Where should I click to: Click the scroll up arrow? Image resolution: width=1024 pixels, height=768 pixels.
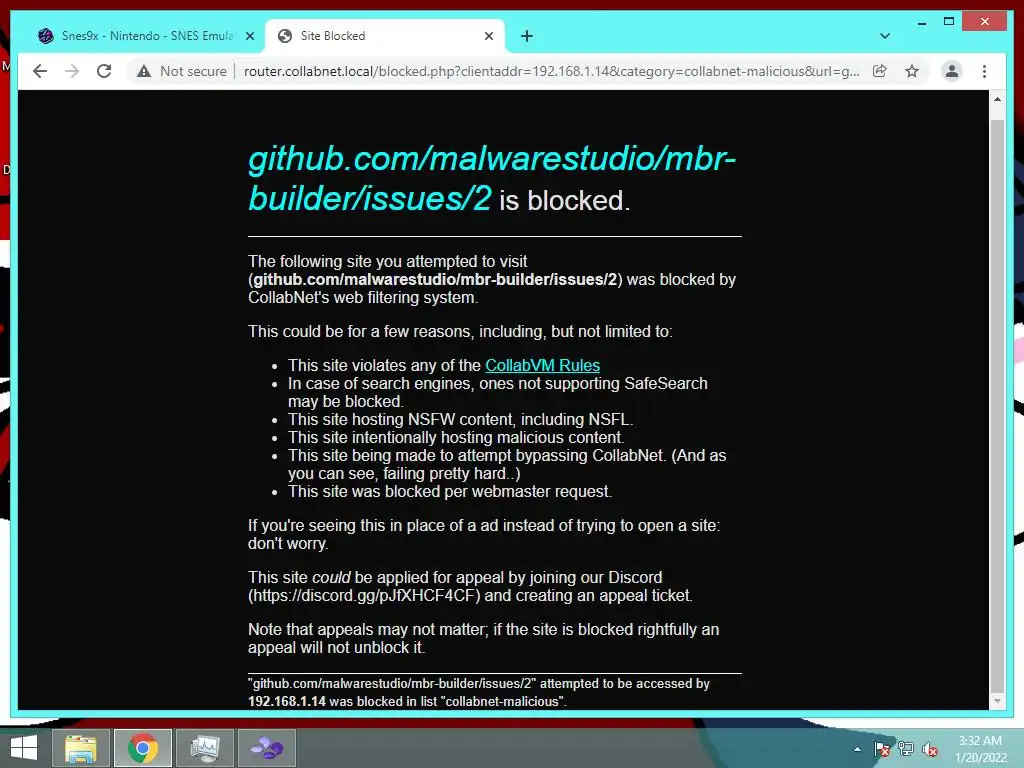coord(997,99)
